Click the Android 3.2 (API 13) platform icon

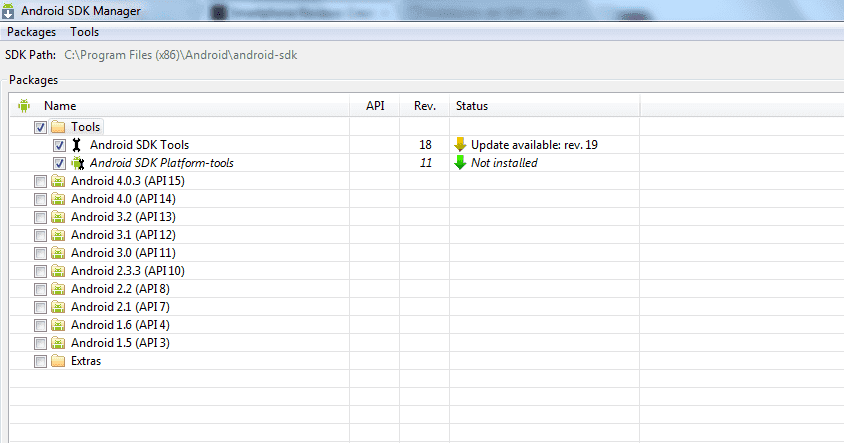coord(58,217)
